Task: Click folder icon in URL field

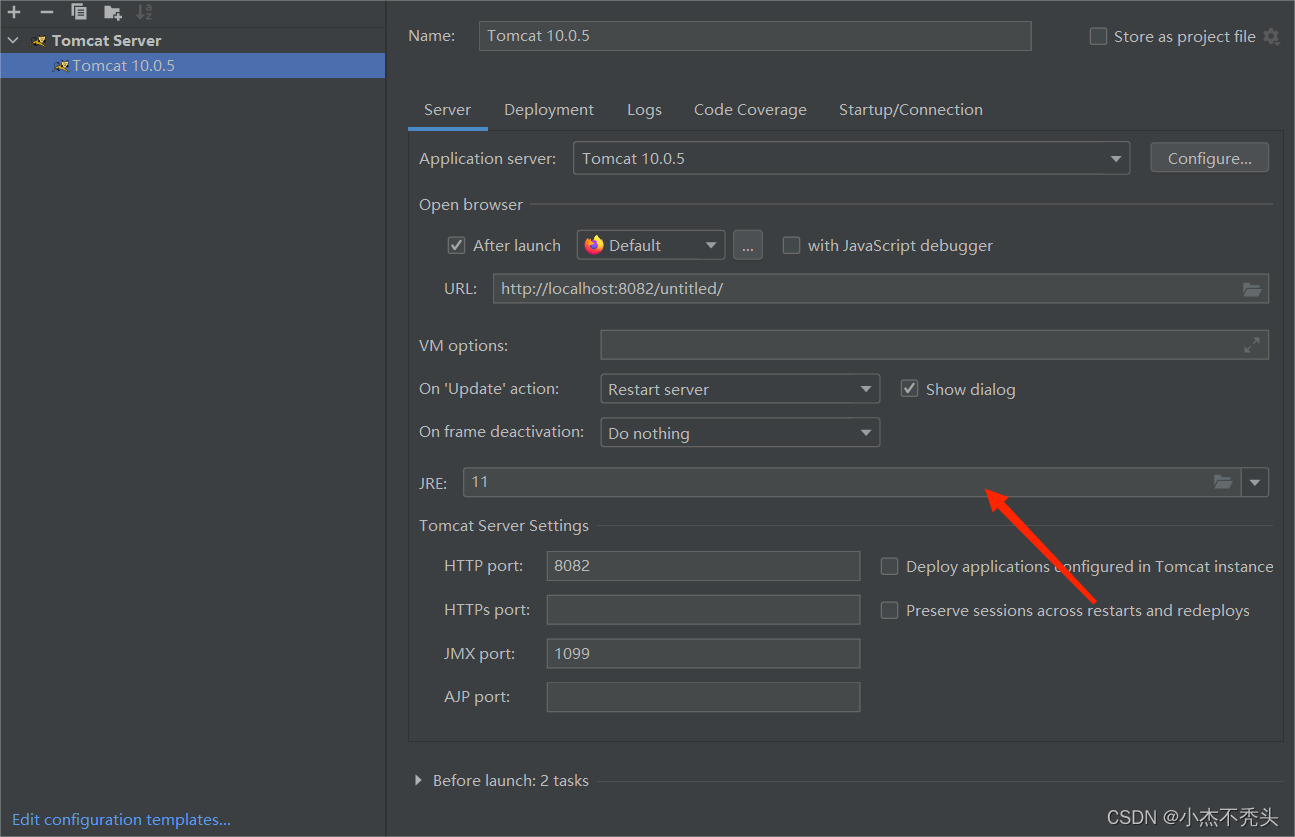Action: 1252,289
